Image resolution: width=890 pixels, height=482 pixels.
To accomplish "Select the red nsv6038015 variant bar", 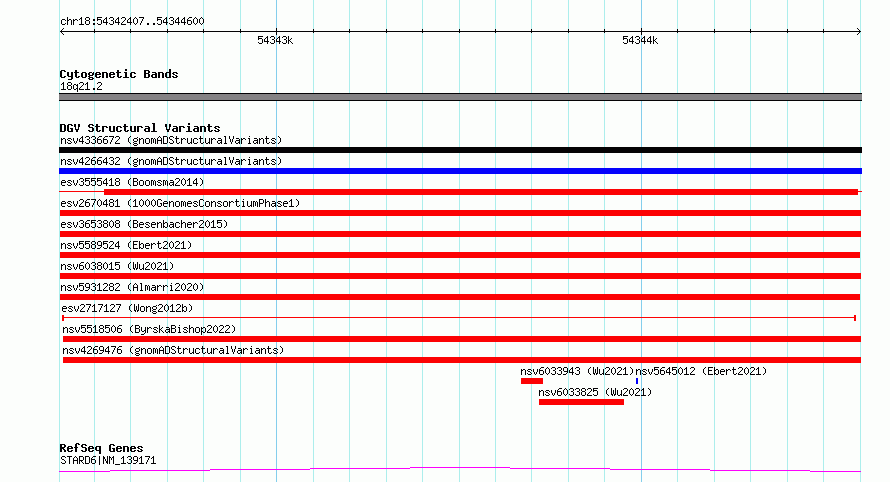I will pos(460,276).
